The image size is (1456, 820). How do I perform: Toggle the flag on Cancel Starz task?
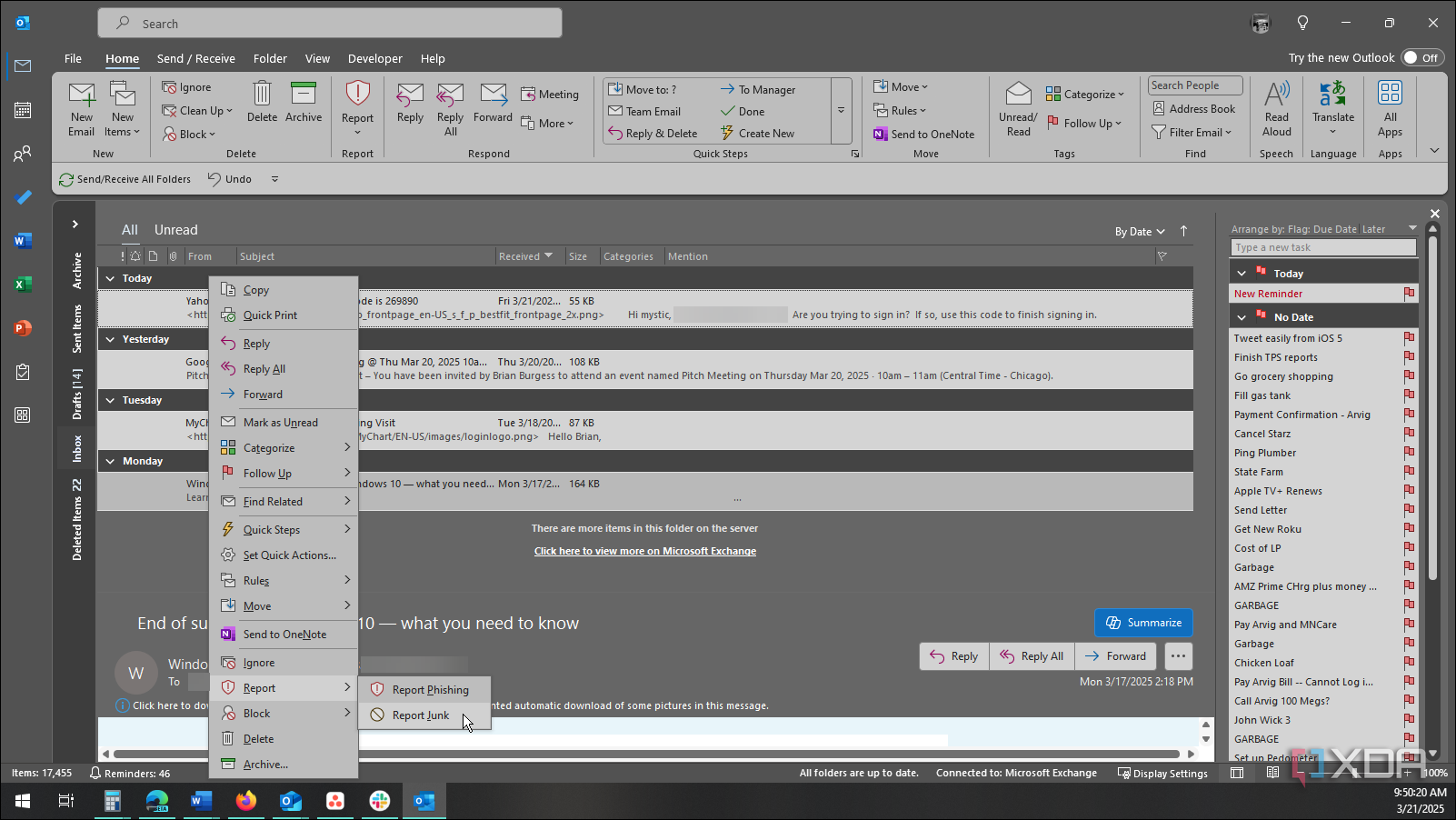tap(1409, 434)
